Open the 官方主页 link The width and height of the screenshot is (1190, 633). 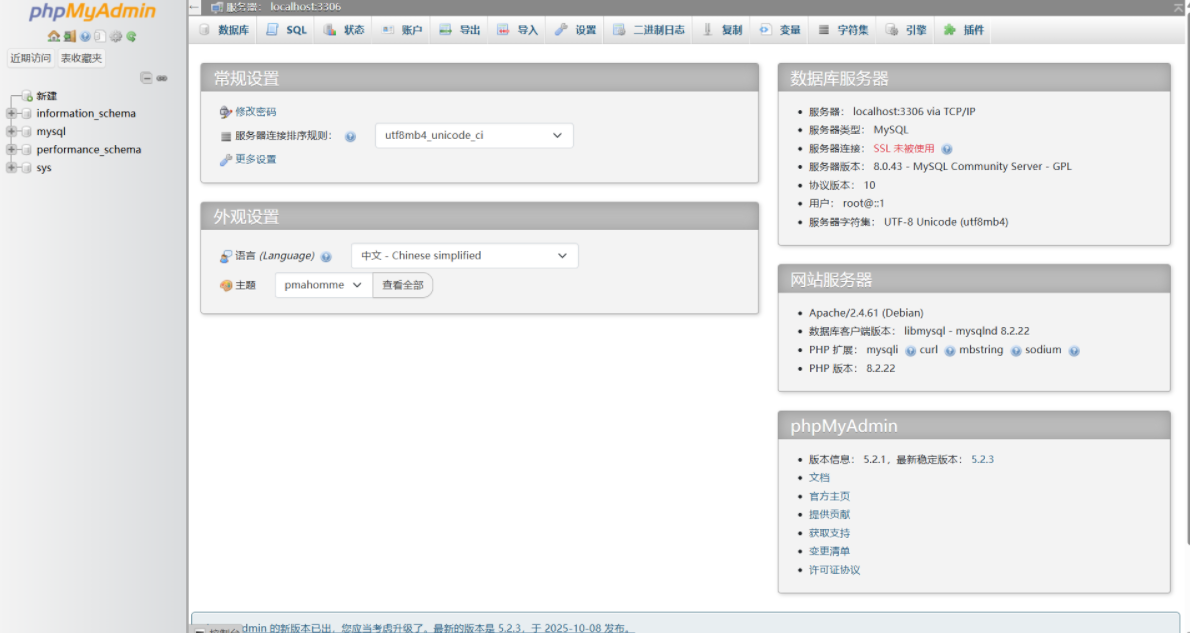(829, 496)
